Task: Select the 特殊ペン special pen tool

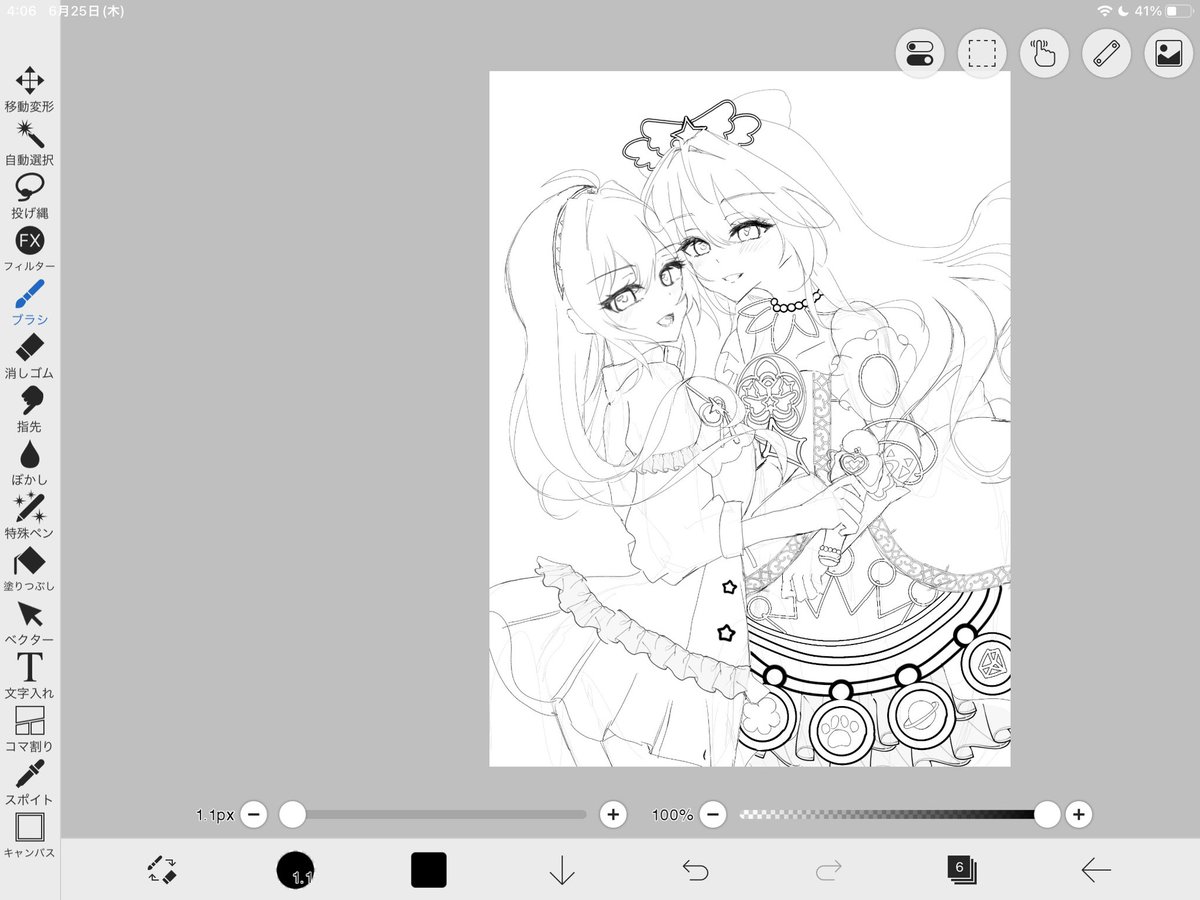Action: point(30,516)
